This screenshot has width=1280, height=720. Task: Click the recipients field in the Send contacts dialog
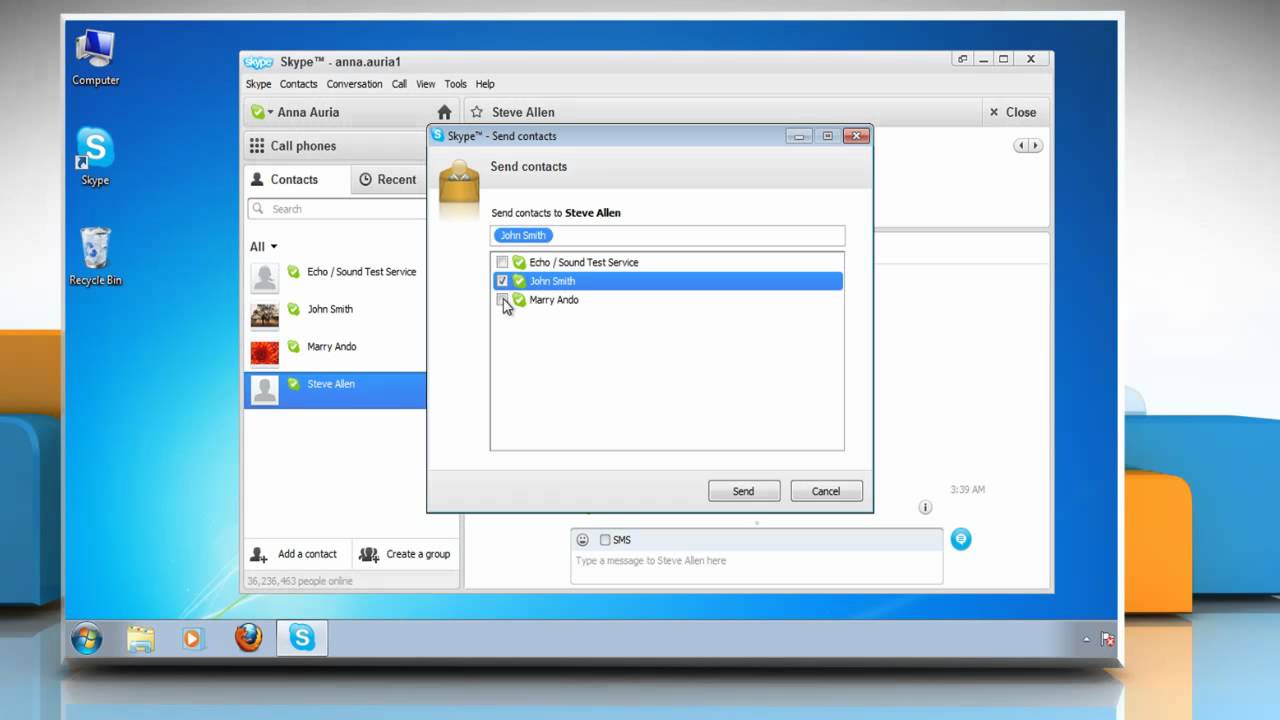pyautogui.click(x=667, y=235)
